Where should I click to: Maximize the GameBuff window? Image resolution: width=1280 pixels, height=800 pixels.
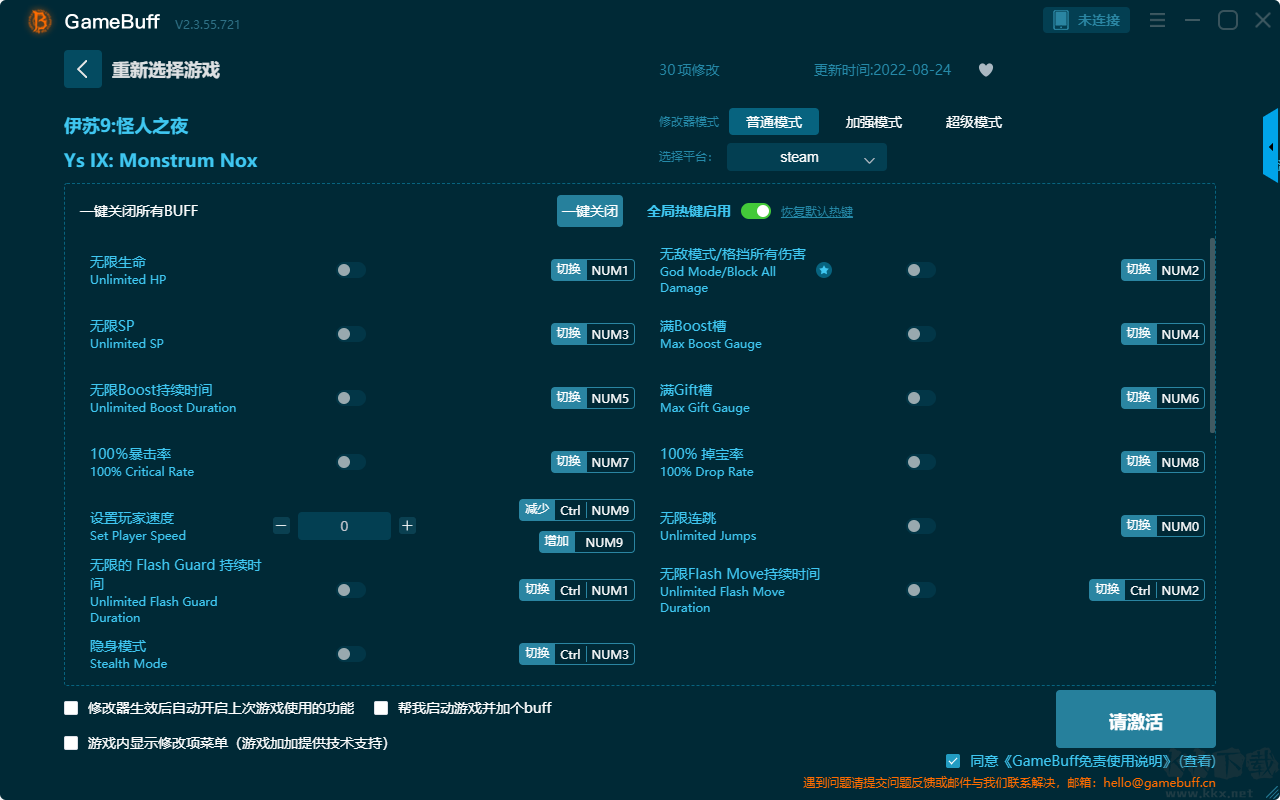coord(1227,20)
